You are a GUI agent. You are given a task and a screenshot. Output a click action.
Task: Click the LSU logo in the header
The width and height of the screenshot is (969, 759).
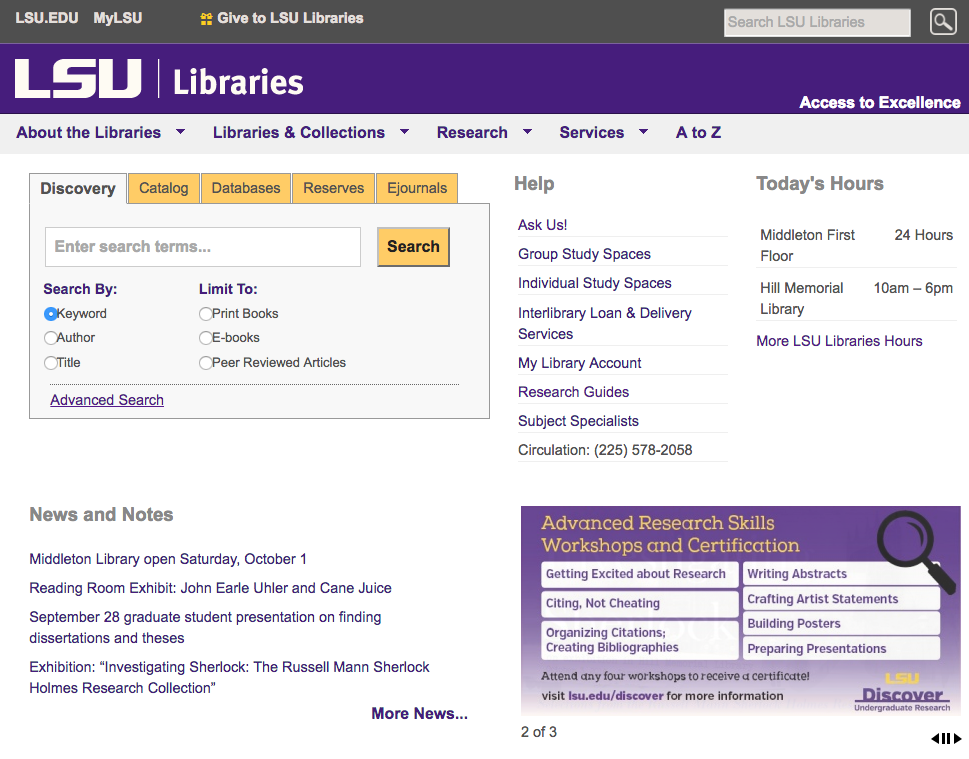tap(78, 78)
